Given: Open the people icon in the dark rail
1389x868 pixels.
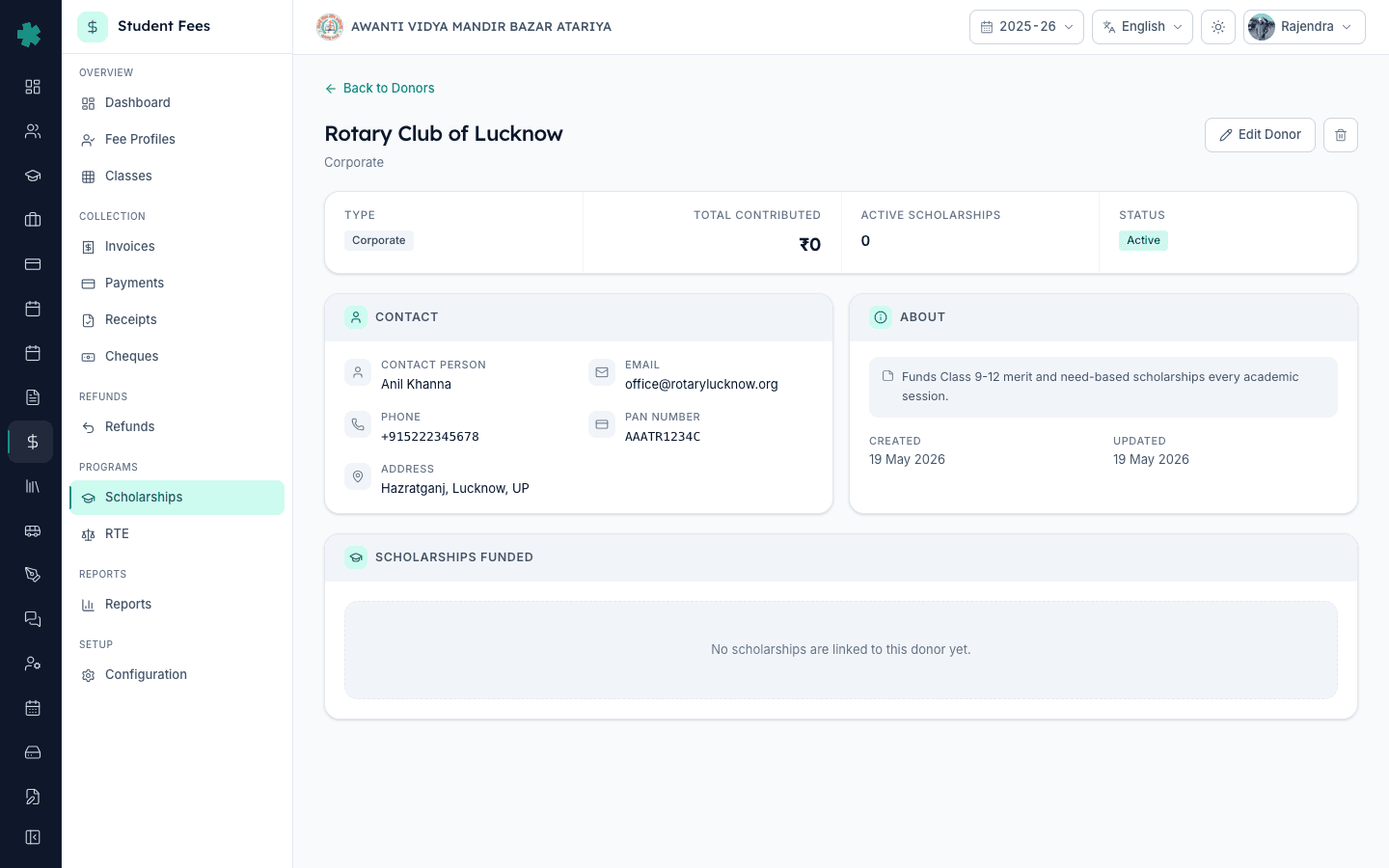Looking at the screenshot, I should pyautogui.click(x=33, y=131).
